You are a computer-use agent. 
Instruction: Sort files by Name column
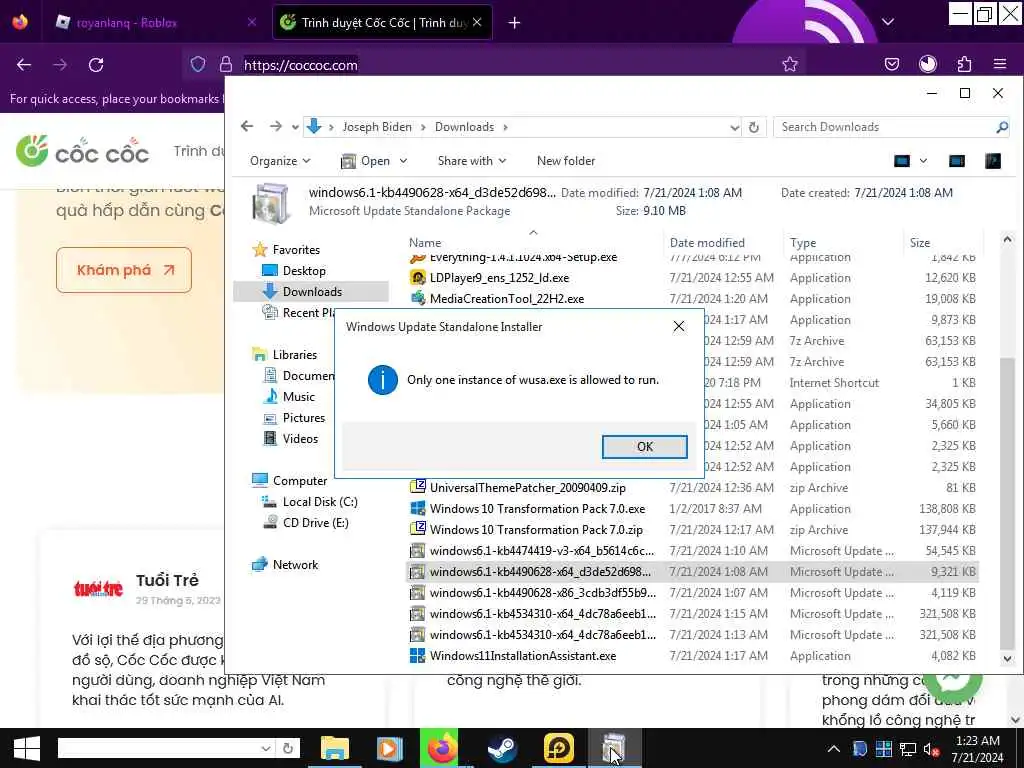[424, 242]
